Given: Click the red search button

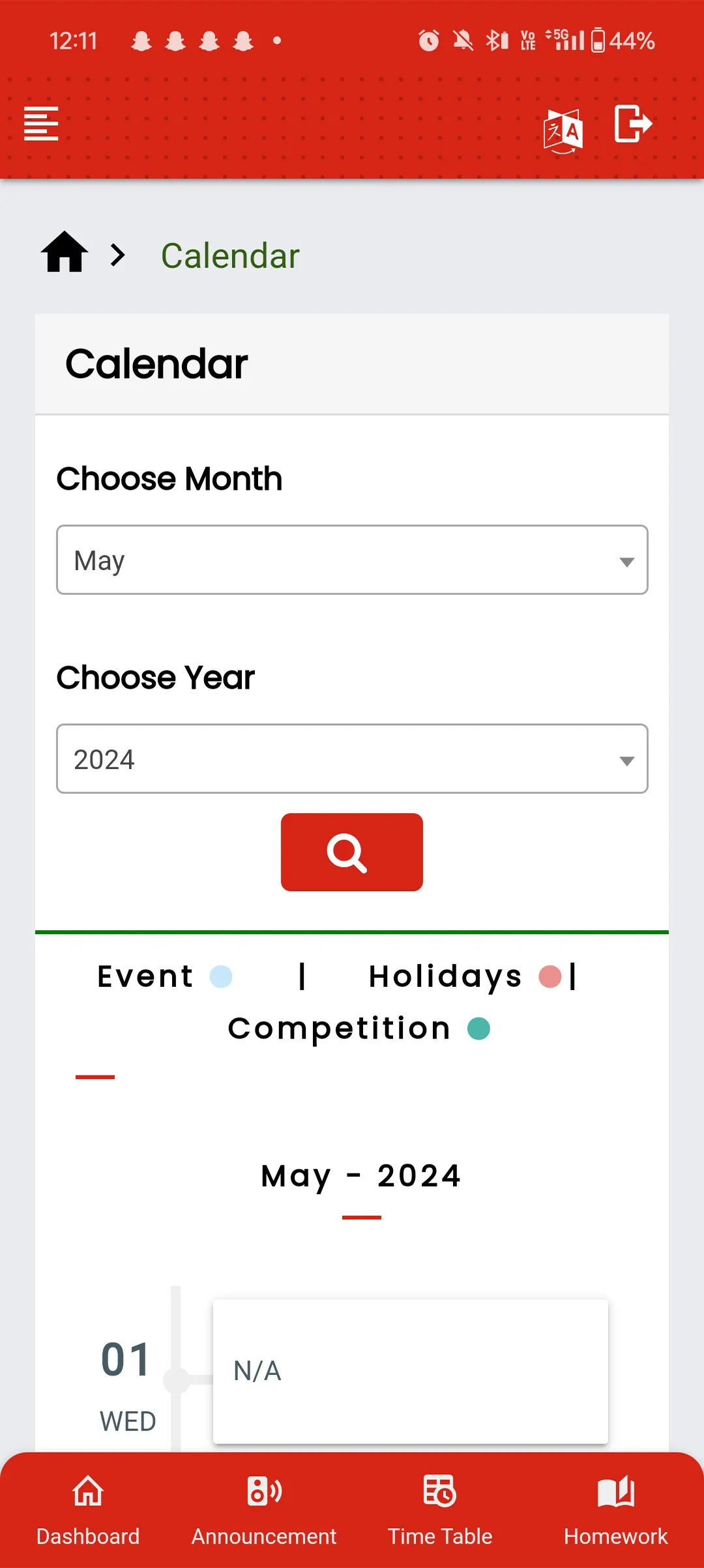Looking at the screenshot, I should 352,852.
